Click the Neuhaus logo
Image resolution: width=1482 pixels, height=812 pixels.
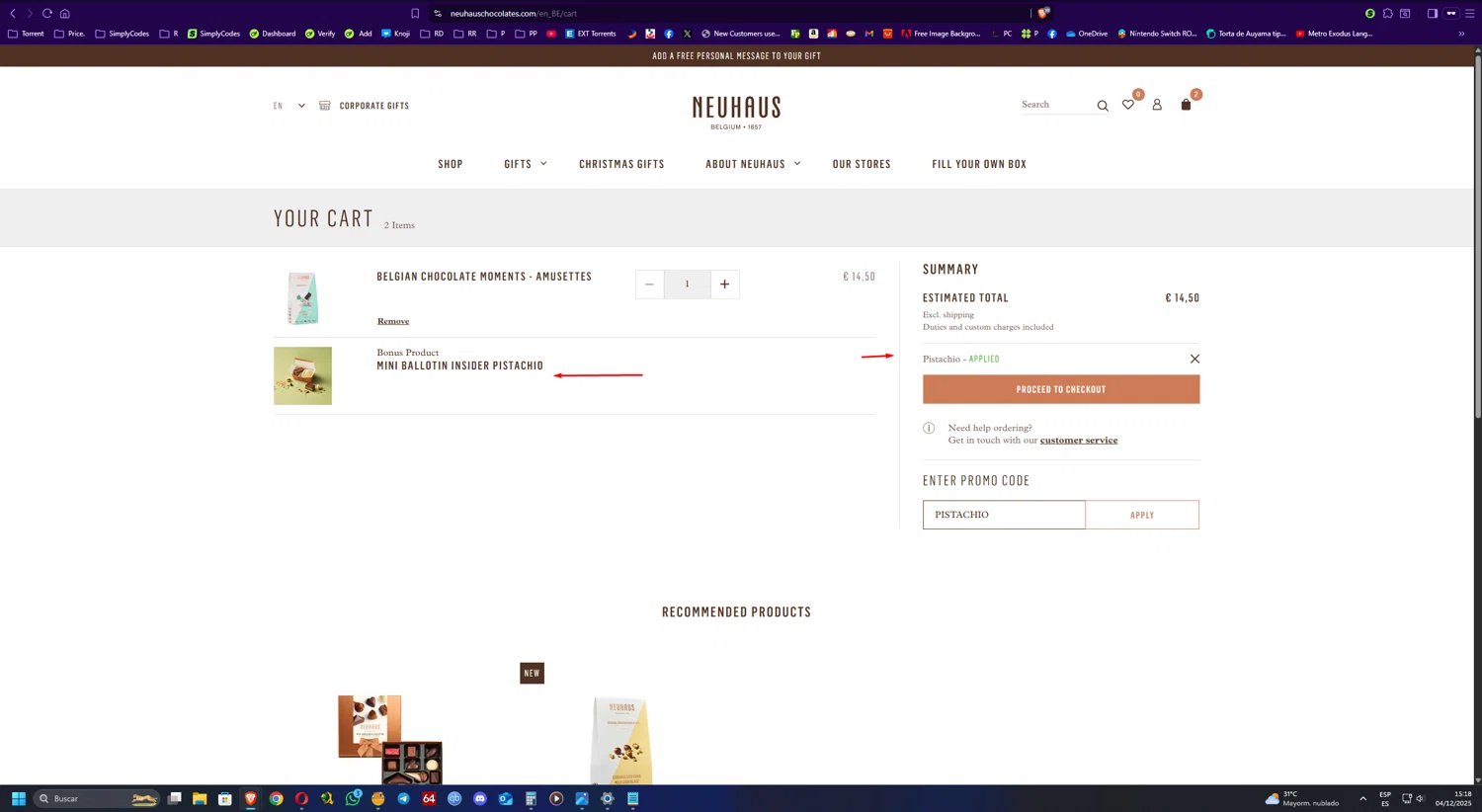[736, 113]
